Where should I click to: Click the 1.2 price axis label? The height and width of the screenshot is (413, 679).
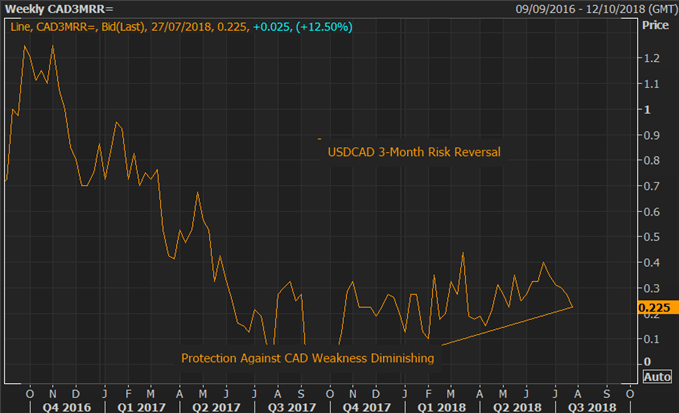(652, 58)
